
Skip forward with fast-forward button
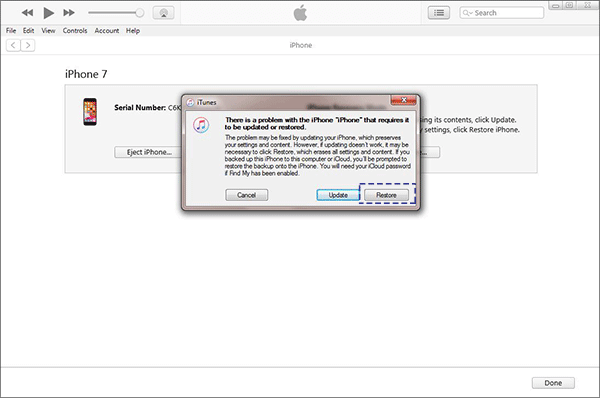(69, 13)
